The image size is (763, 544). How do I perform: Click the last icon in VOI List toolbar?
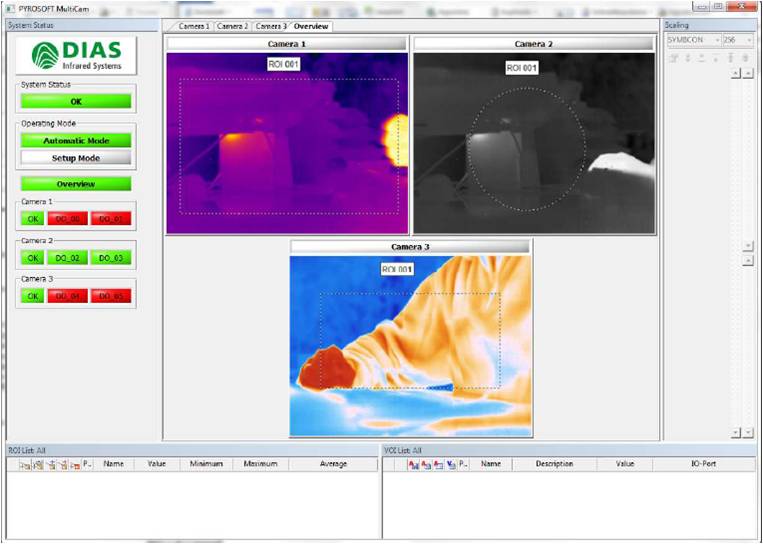(450, 465)
